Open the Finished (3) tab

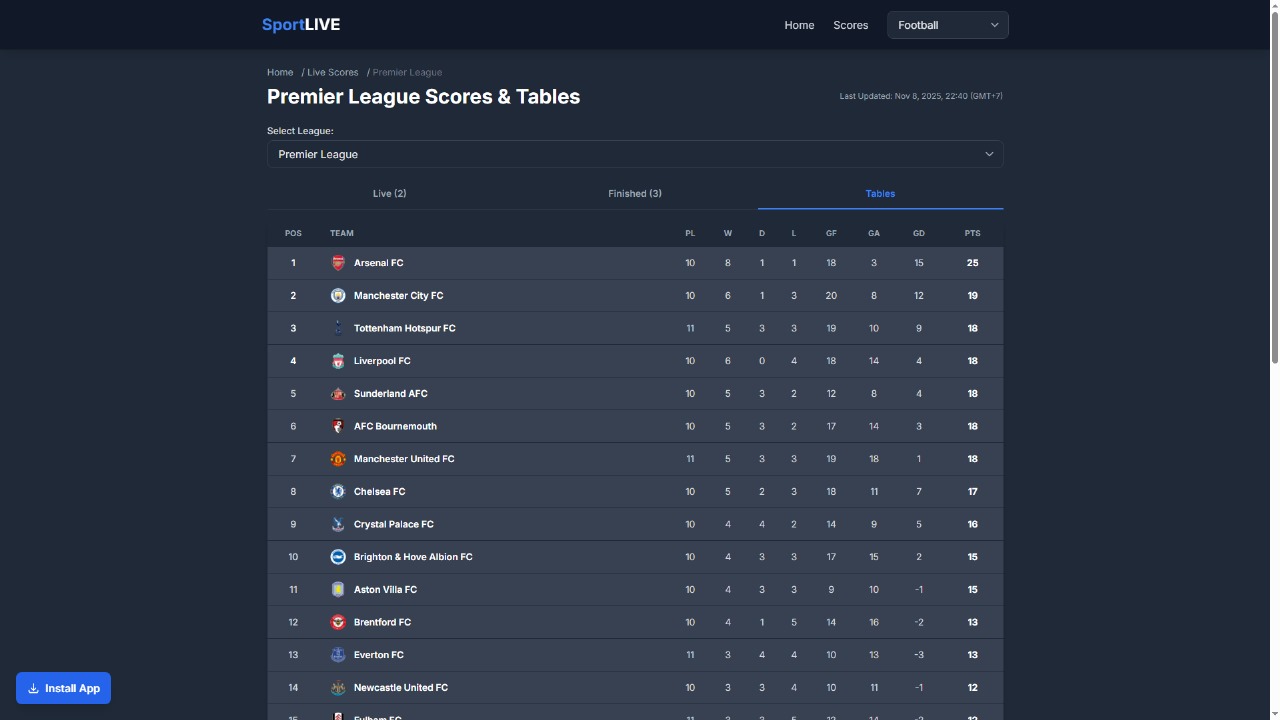coord(635,194)
